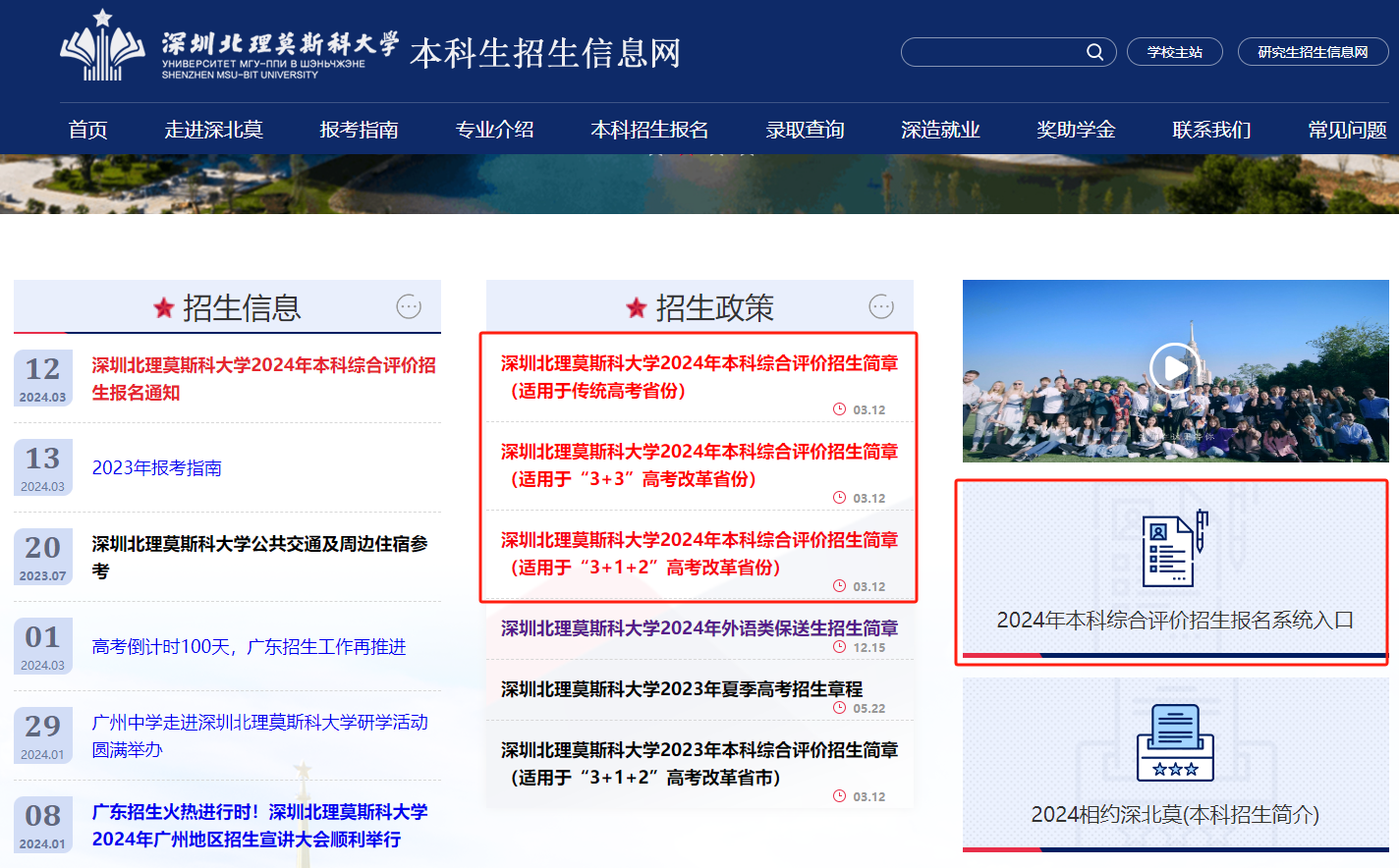Screen dimensions: 1399x868
Task: Open the 学校主站 button
Action: [1175, 52]
